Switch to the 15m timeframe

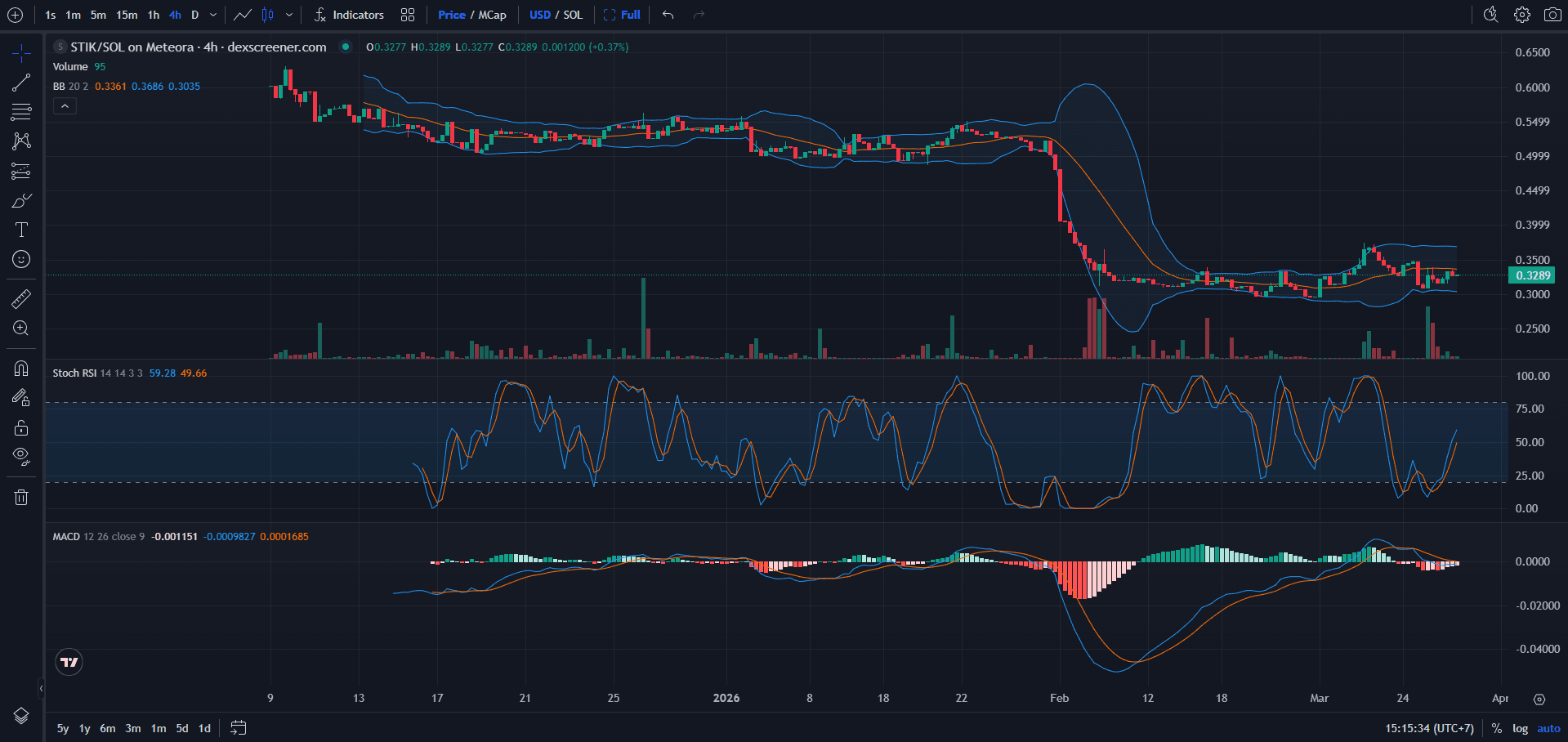click(126, 15)
